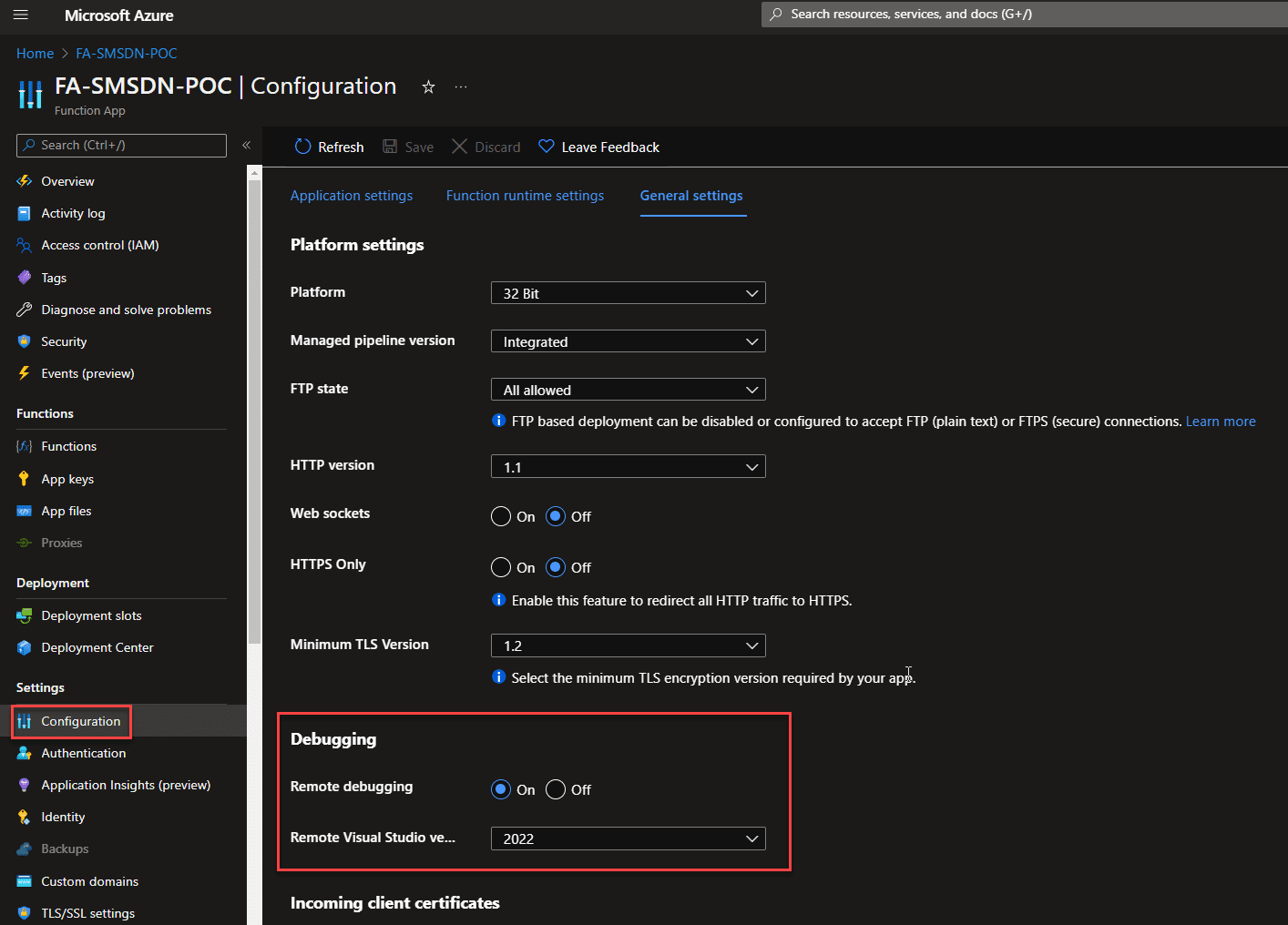Open the Activity log sidebar icon
The image size is (1288, 925).
(x=25, y=213)
